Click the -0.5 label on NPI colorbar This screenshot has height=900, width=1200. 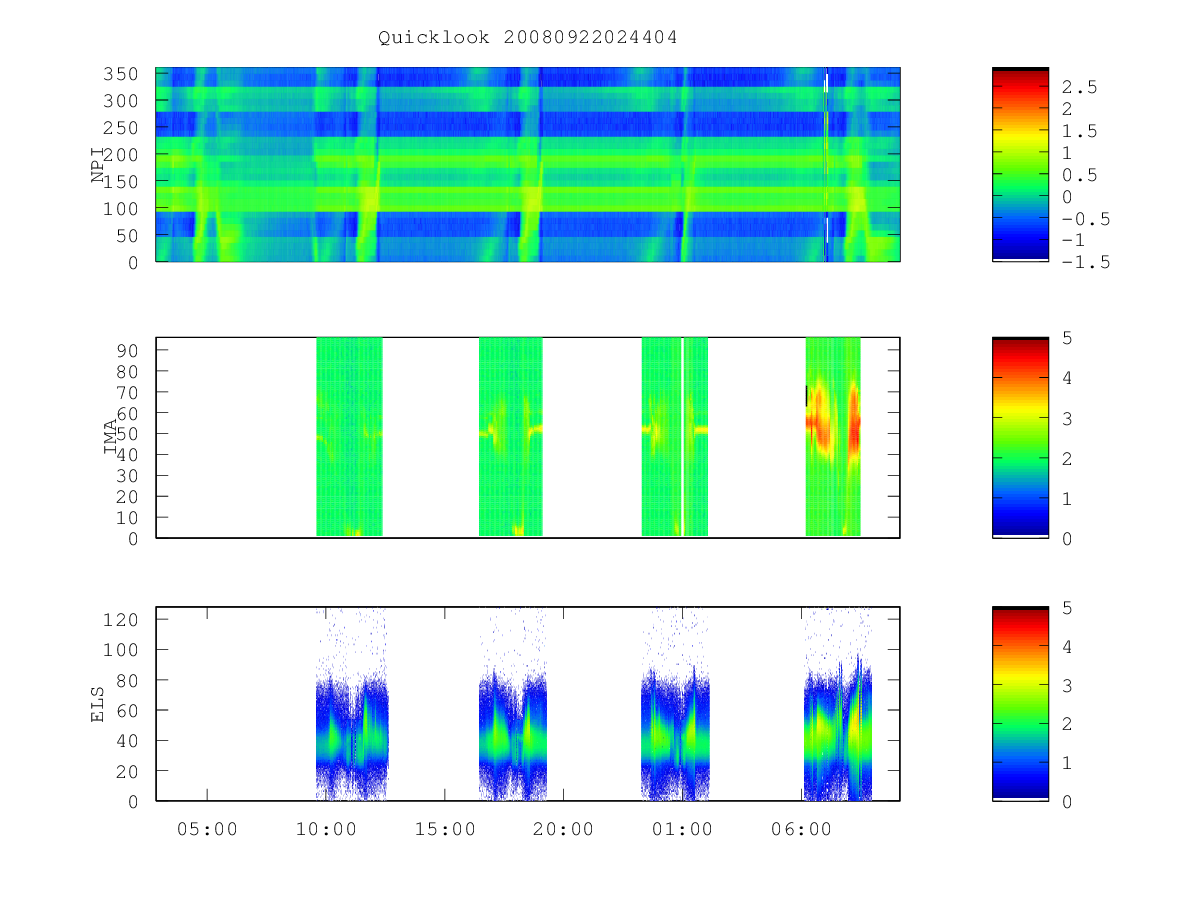coord(1084,218)
